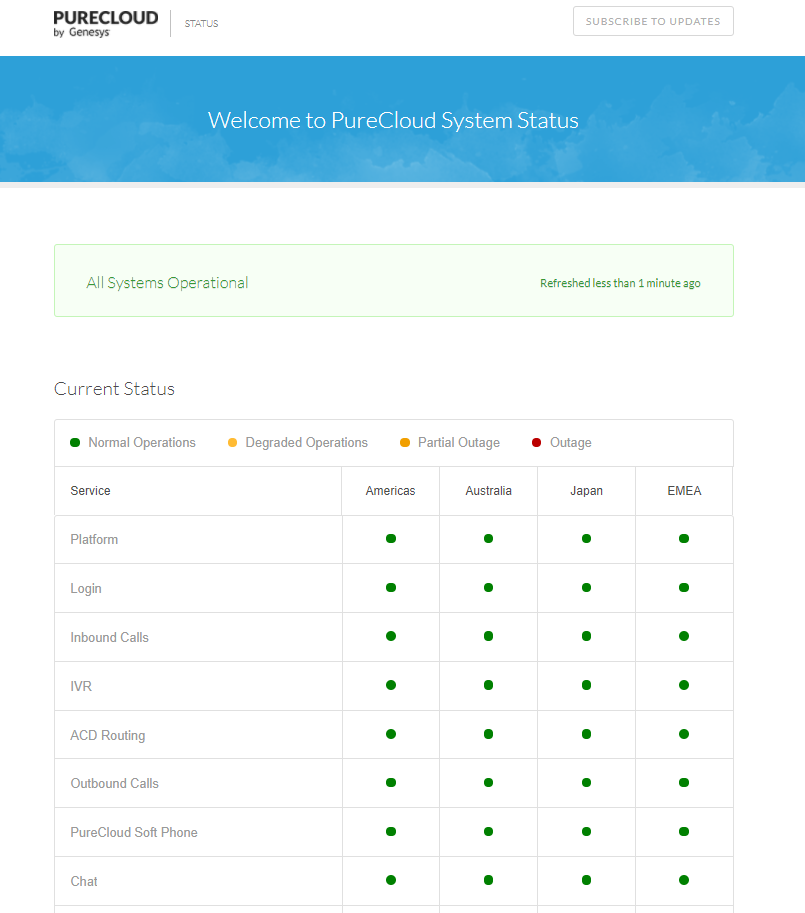
Task: Click the Platform status dot for Australia
Action: click(x=488, y=539)
